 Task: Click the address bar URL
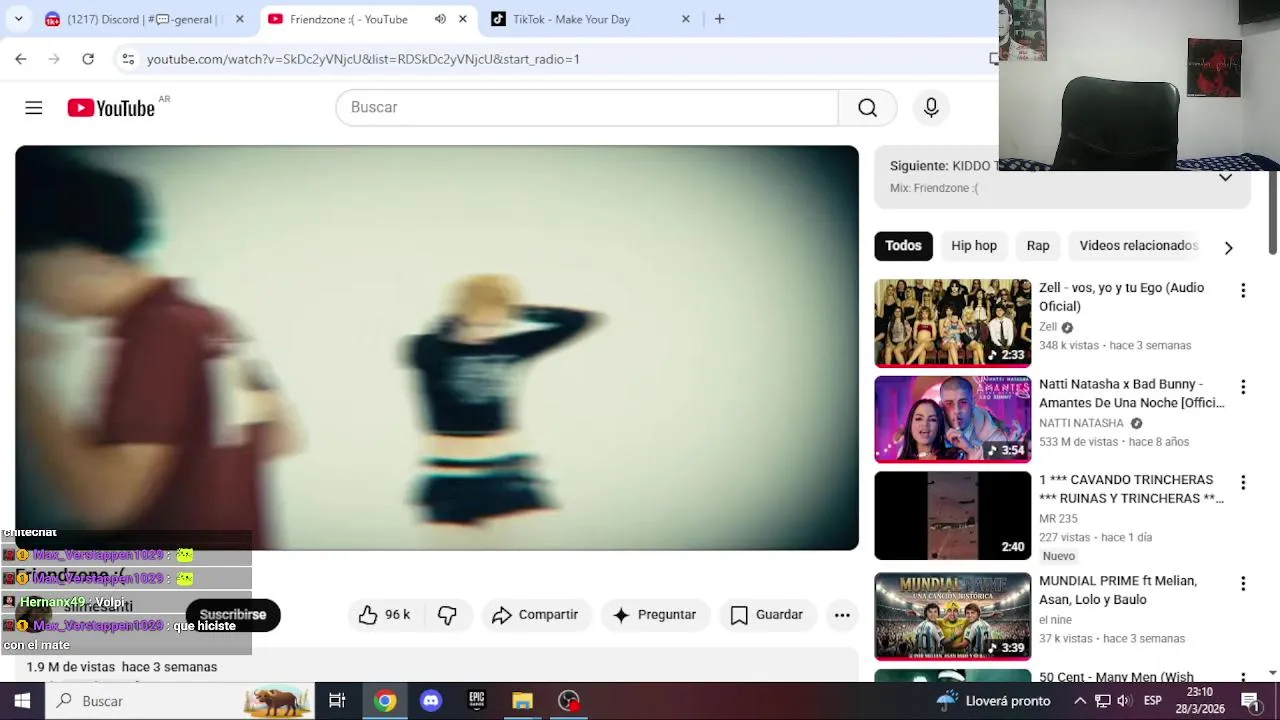[x=363, y=59]
